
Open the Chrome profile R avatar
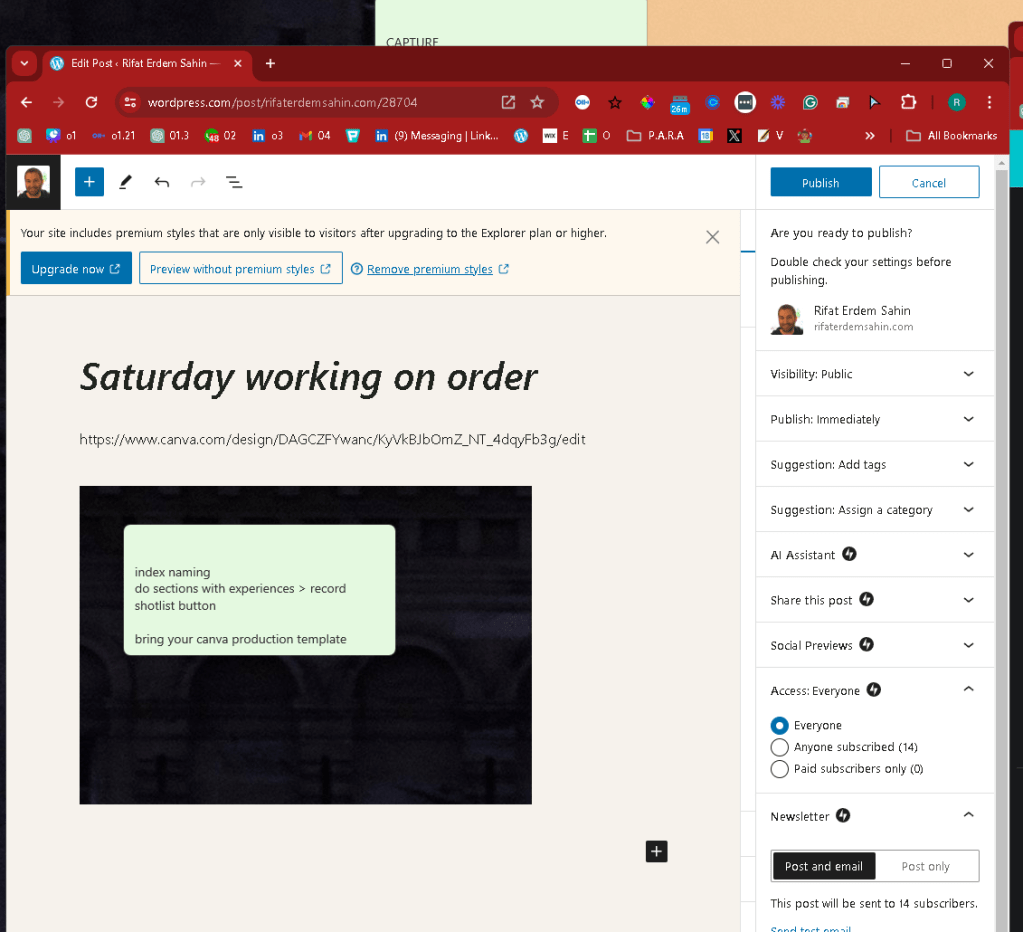(x=956, y=102)
